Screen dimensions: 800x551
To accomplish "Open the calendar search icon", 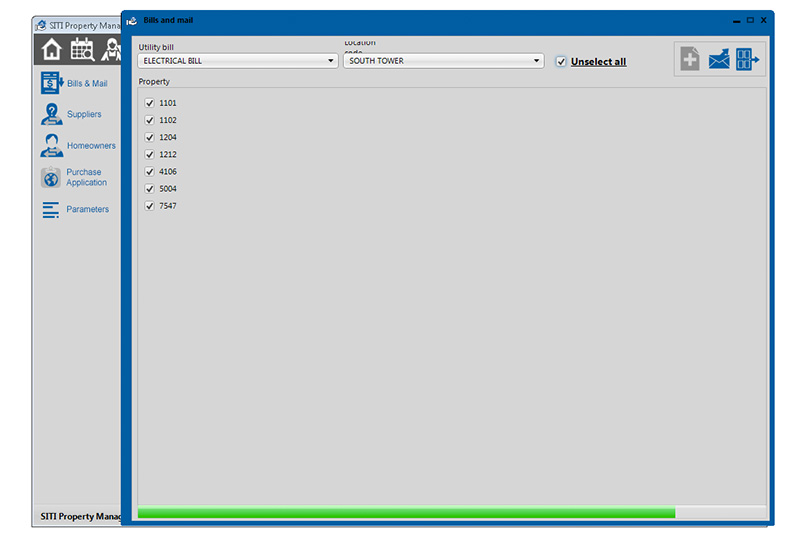I will [x=82, y=50].
